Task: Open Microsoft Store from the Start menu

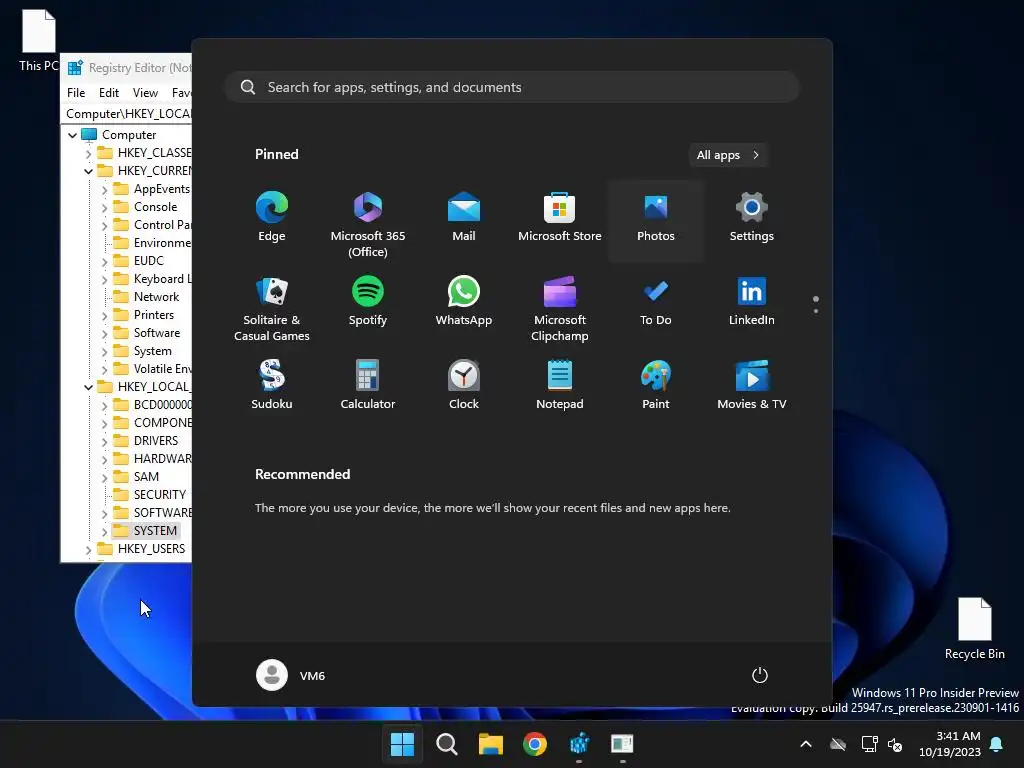Action: [560, 218]
